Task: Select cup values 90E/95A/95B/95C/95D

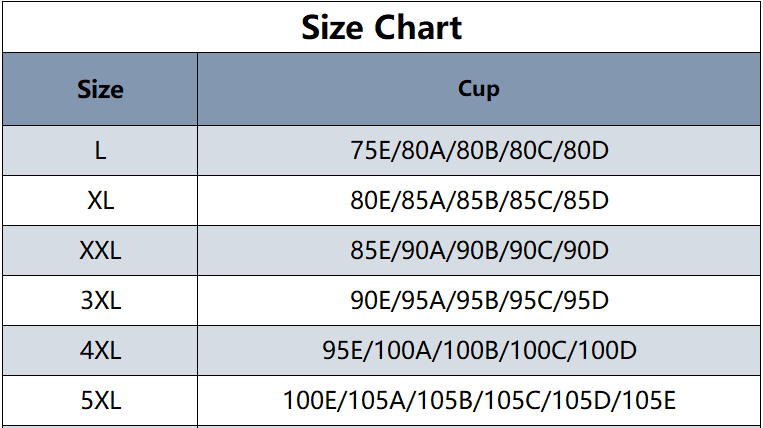Action: [x=479, y=300]
